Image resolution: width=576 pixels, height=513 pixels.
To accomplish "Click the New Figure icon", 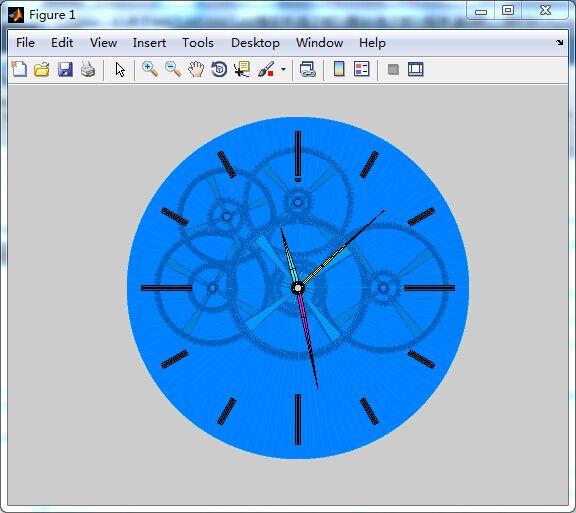I will [19, 69].
